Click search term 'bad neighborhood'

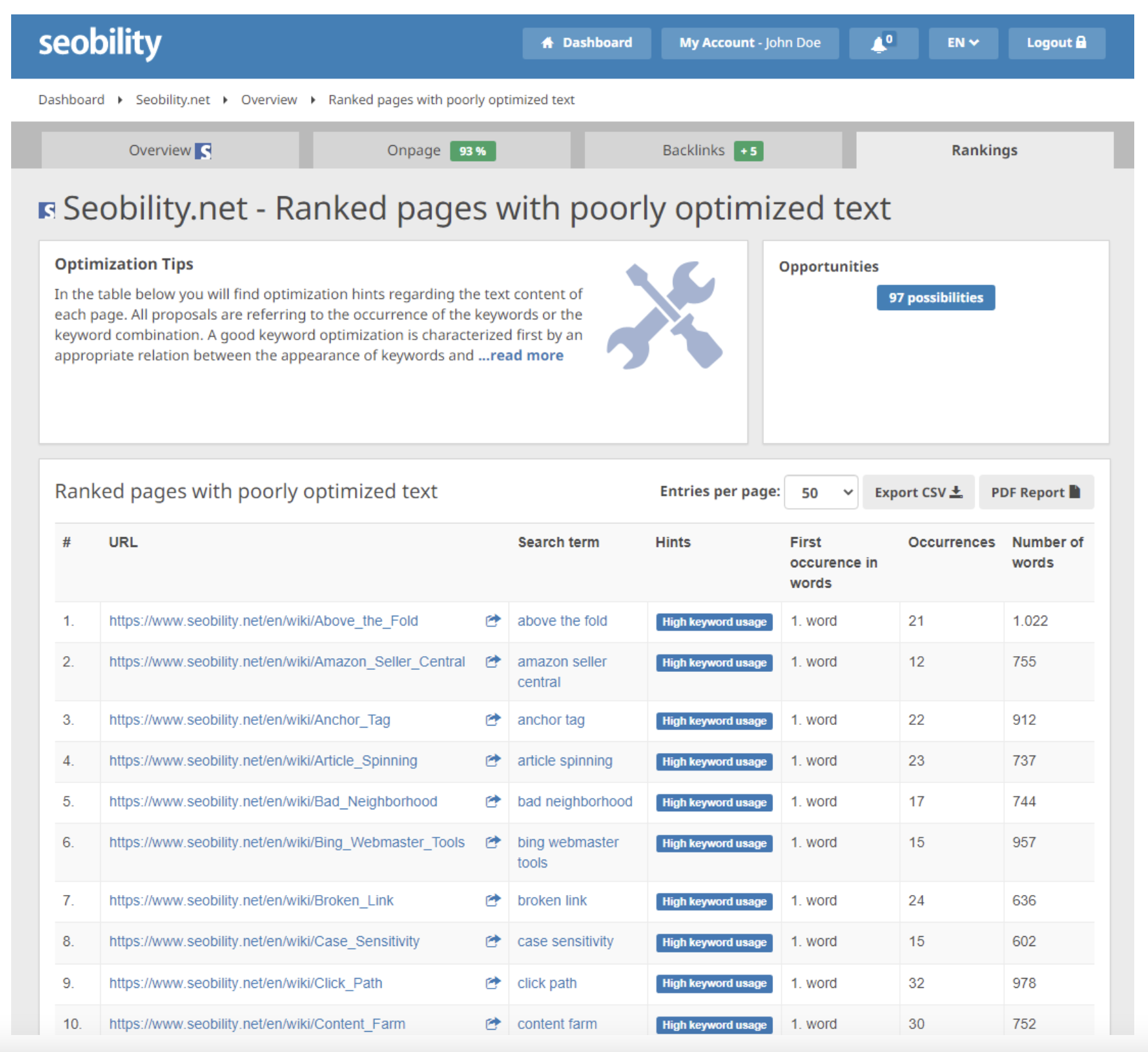[x=575, y=801]
